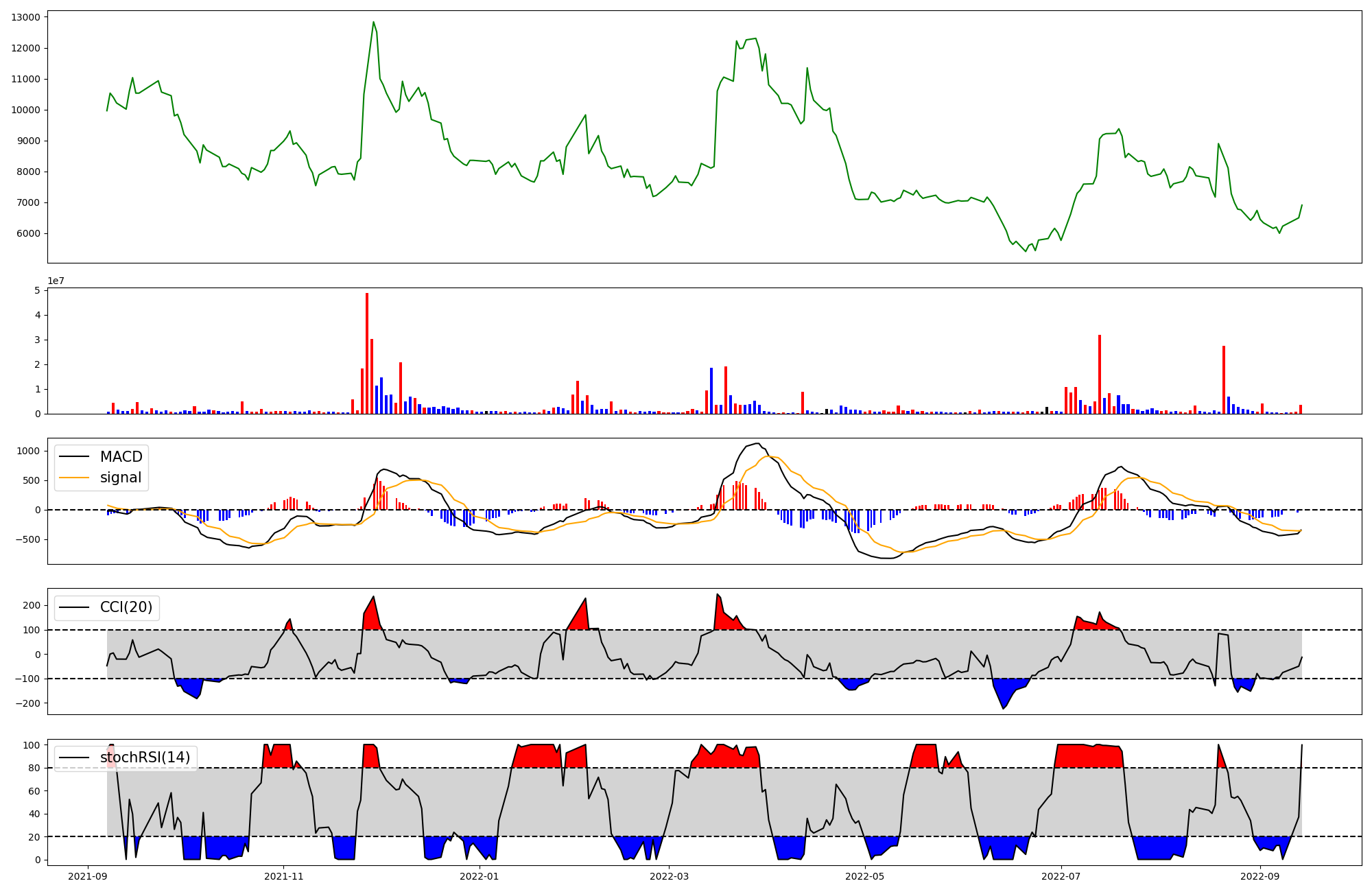Click the stochRSI(14) legend entry
The width and height of the screenshot is (1372, 892).
145,758
